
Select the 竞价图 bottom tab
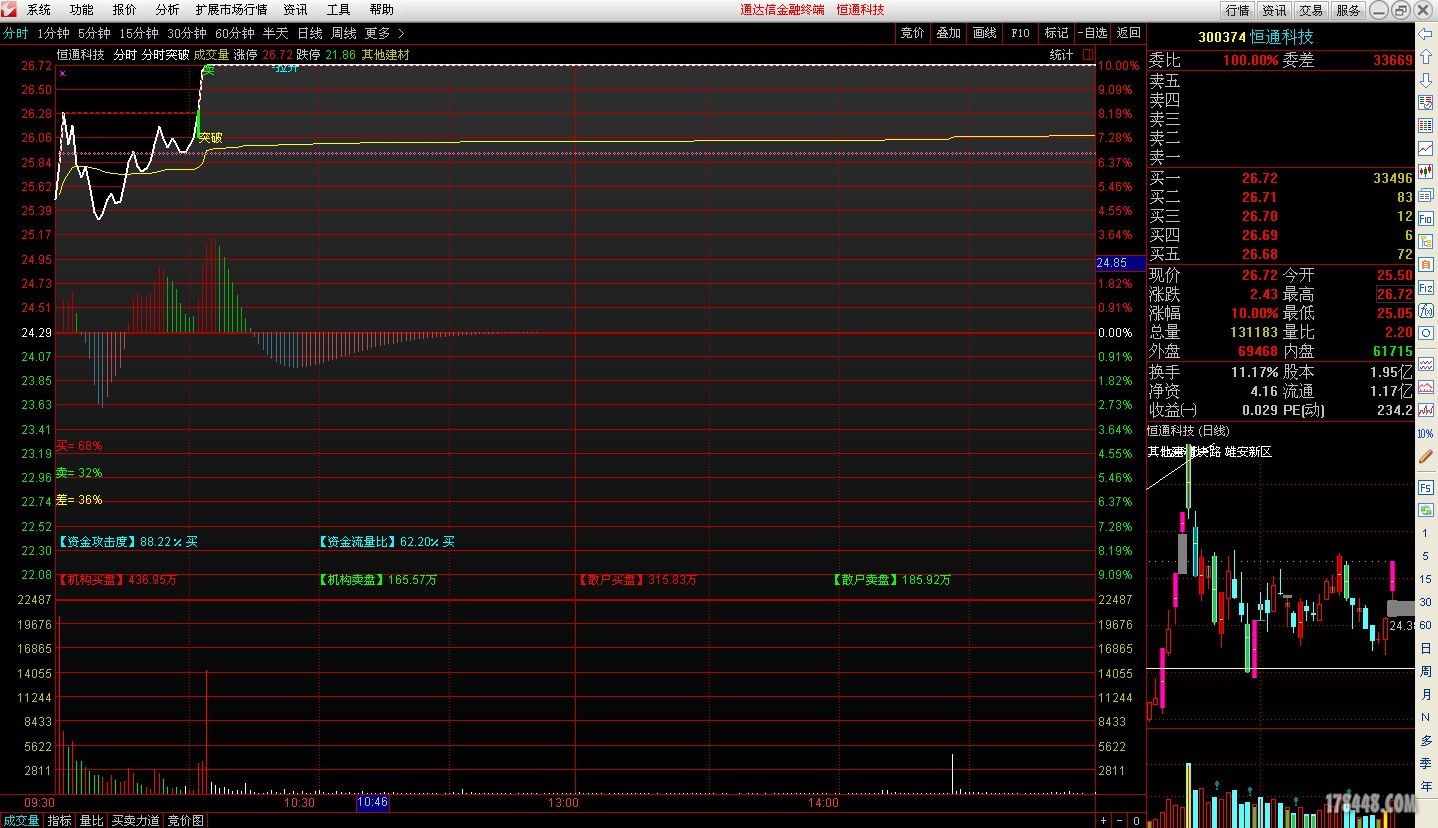point(185,820)
